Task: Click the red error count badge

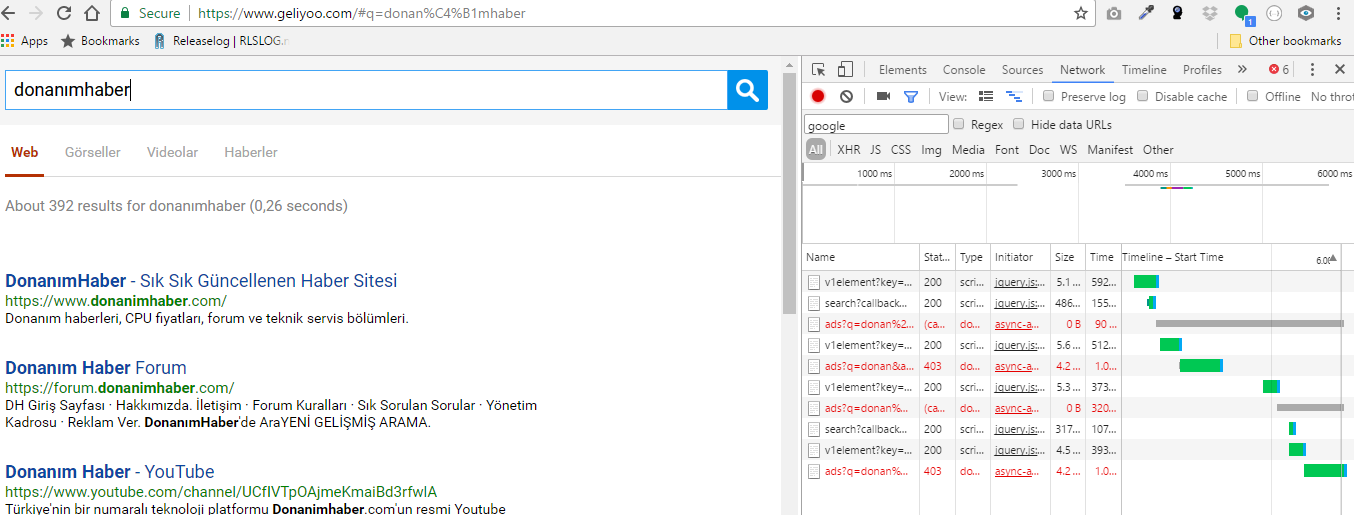Action: pos(1279,70)
